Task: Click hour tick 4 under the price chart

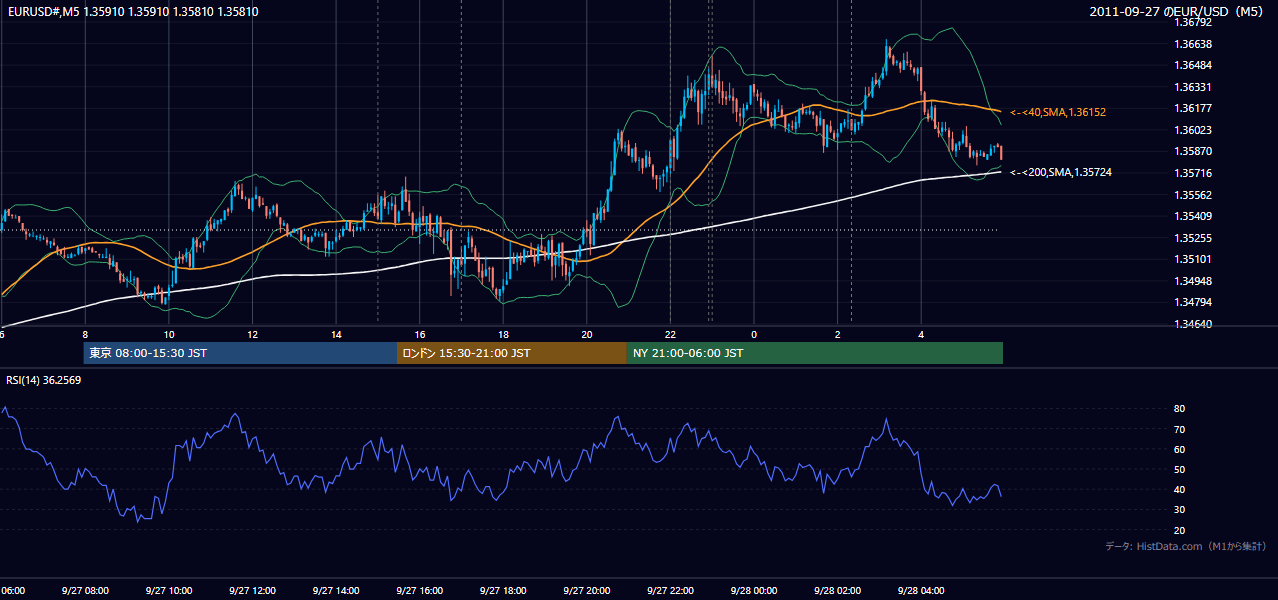Action: tap(921, 334)
